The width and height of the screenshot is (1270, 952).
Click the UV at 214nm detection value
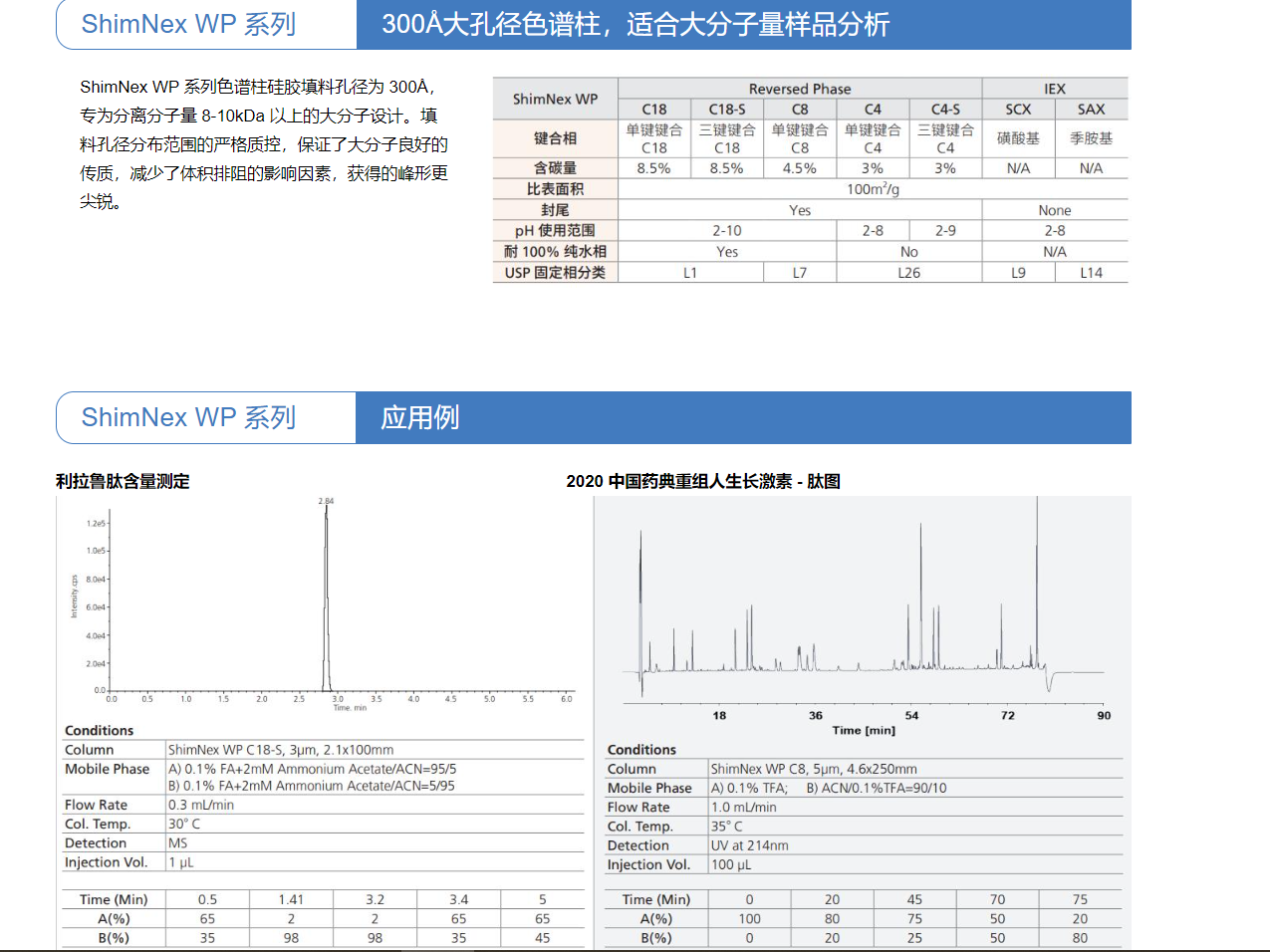(749, 845)
